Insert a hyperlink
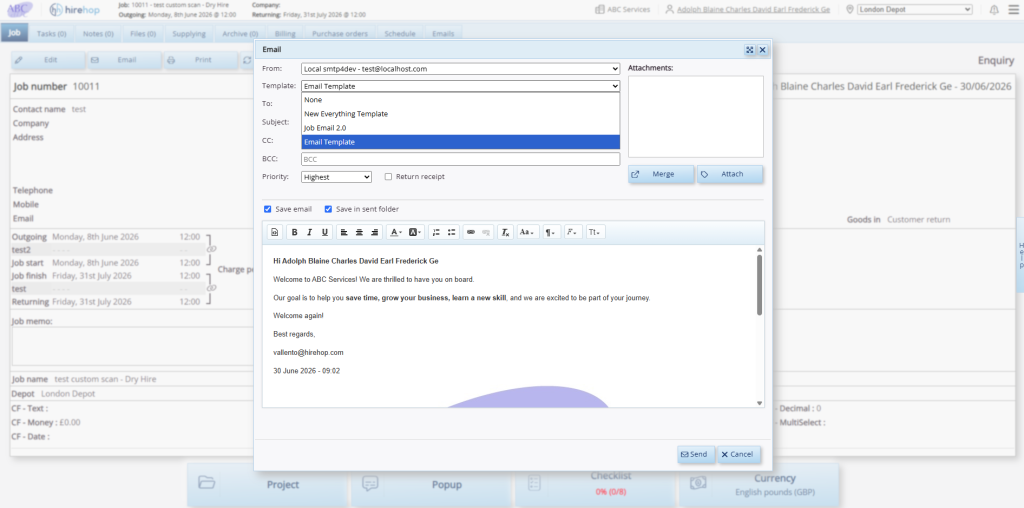Viewport: 1024px width, 508px height. (470, 232)
